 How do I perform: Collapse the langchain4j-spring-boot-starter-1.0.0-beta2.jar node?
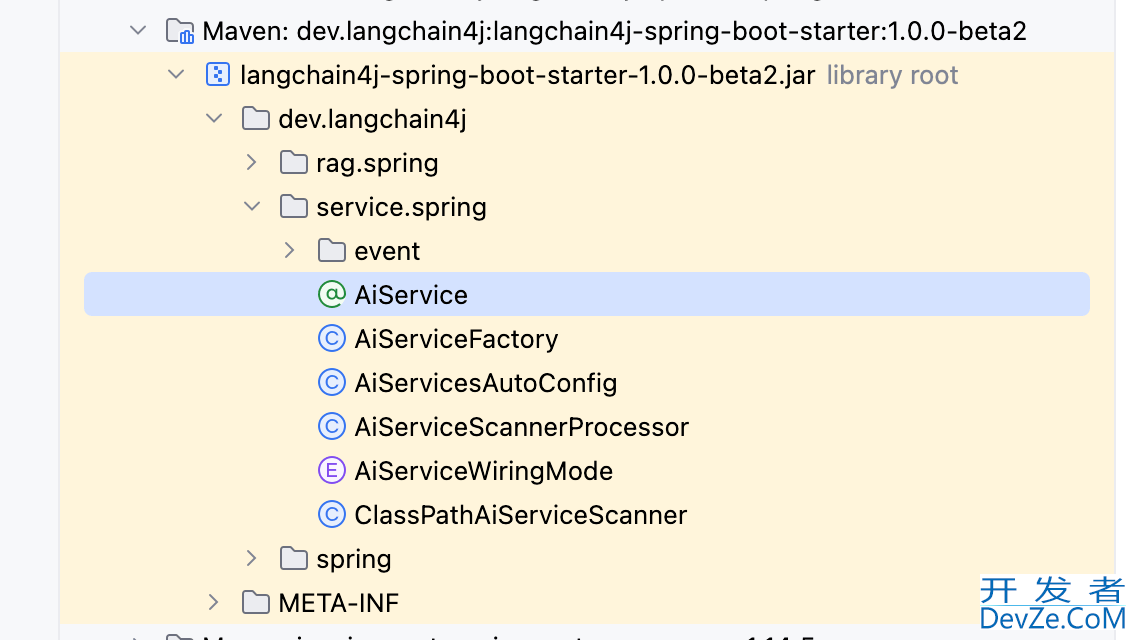[x=176, y=75]
